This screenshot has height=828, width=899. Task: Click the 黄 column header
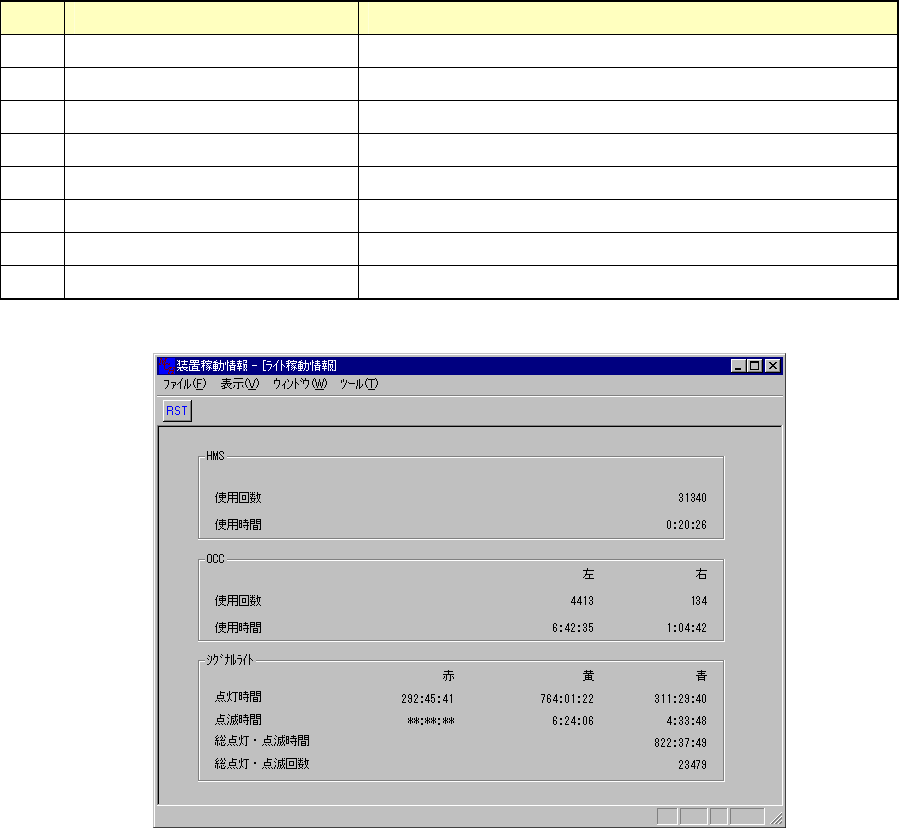click(588, 676)
